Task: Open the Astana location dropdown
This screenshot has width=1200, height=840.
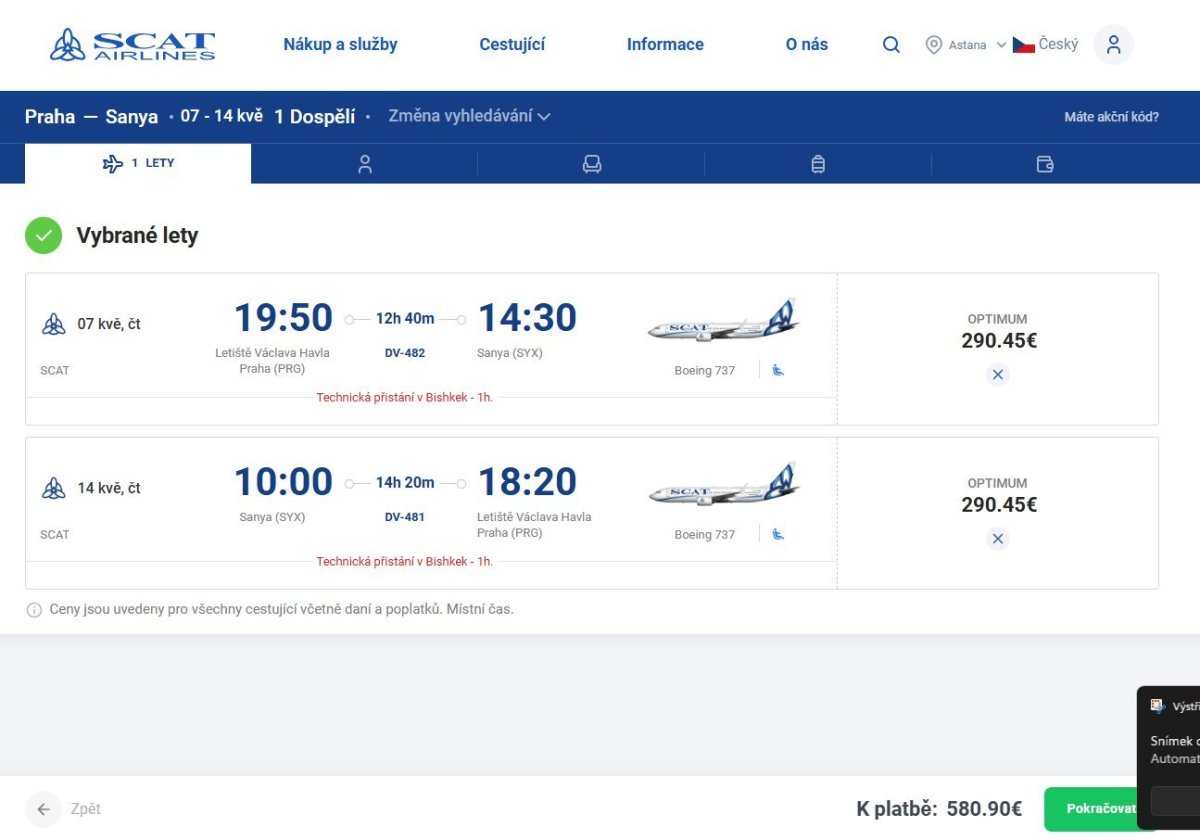Action: pyautogui.click(x=966, y=45)
